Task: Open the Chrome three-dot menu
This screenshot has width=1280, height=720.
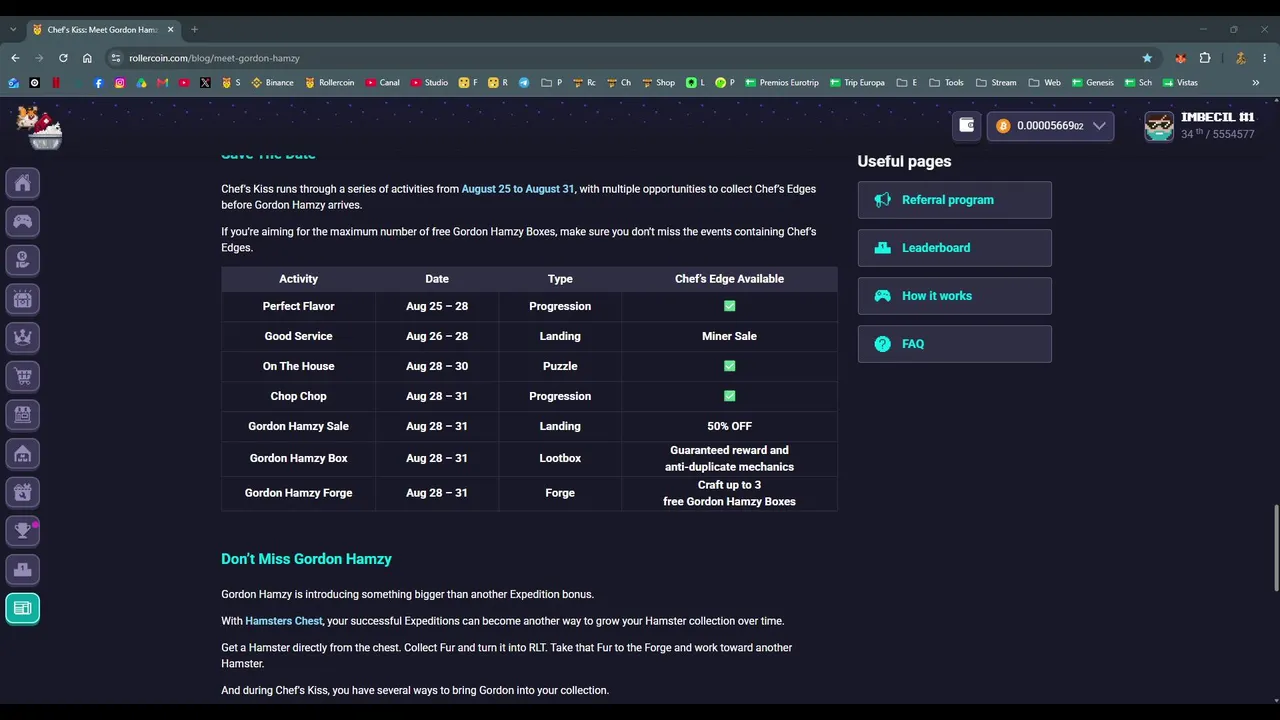Action: [x=1265, y=58]
